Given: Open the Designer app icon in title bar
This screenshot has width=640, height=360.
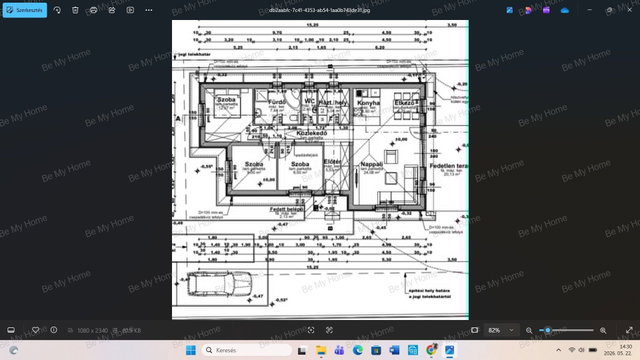Looking at the screenshot, I should click(x=509, y=10).
